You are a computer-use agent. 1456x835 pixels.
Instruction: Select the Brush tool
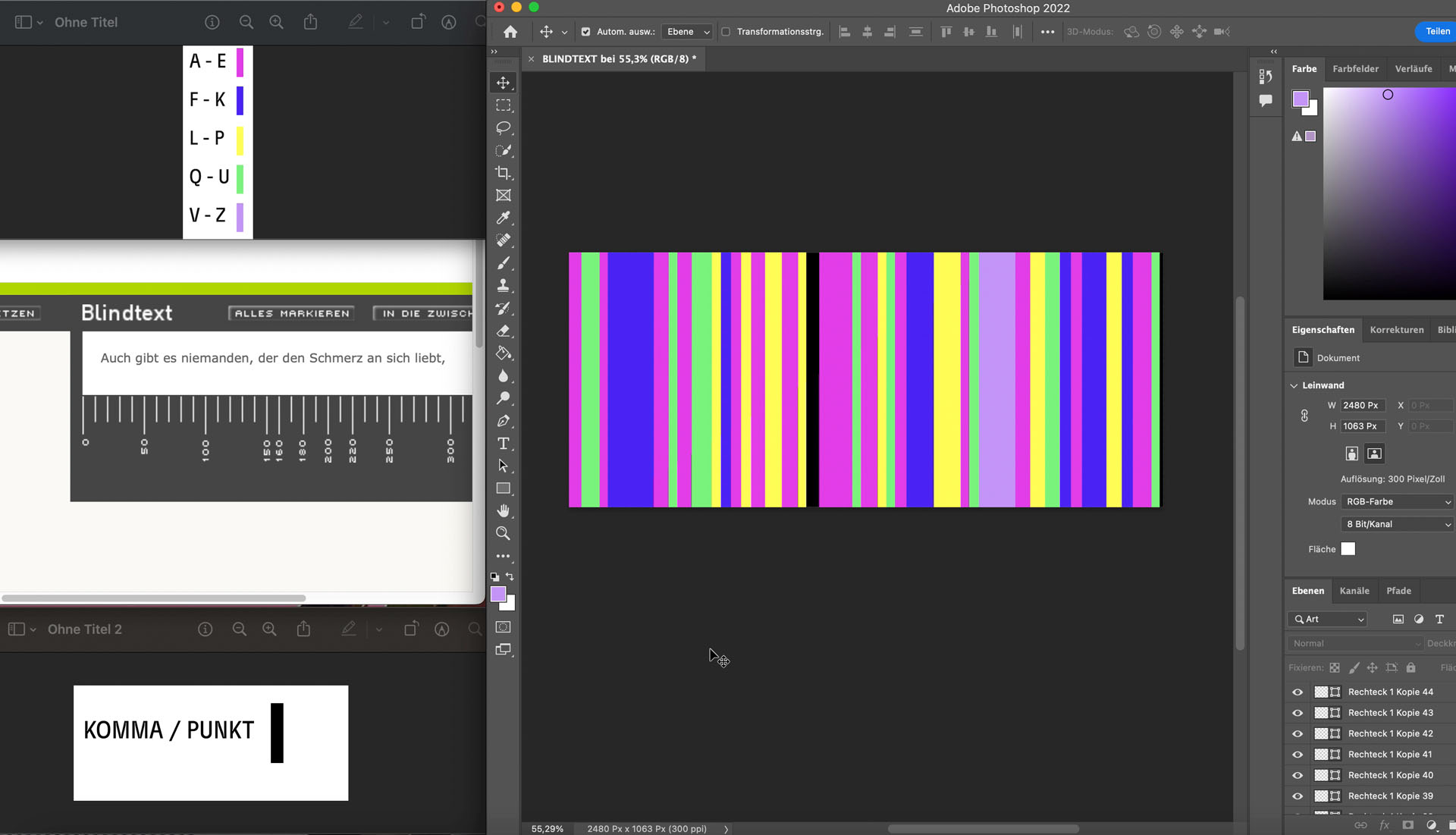tap(503, 263)
